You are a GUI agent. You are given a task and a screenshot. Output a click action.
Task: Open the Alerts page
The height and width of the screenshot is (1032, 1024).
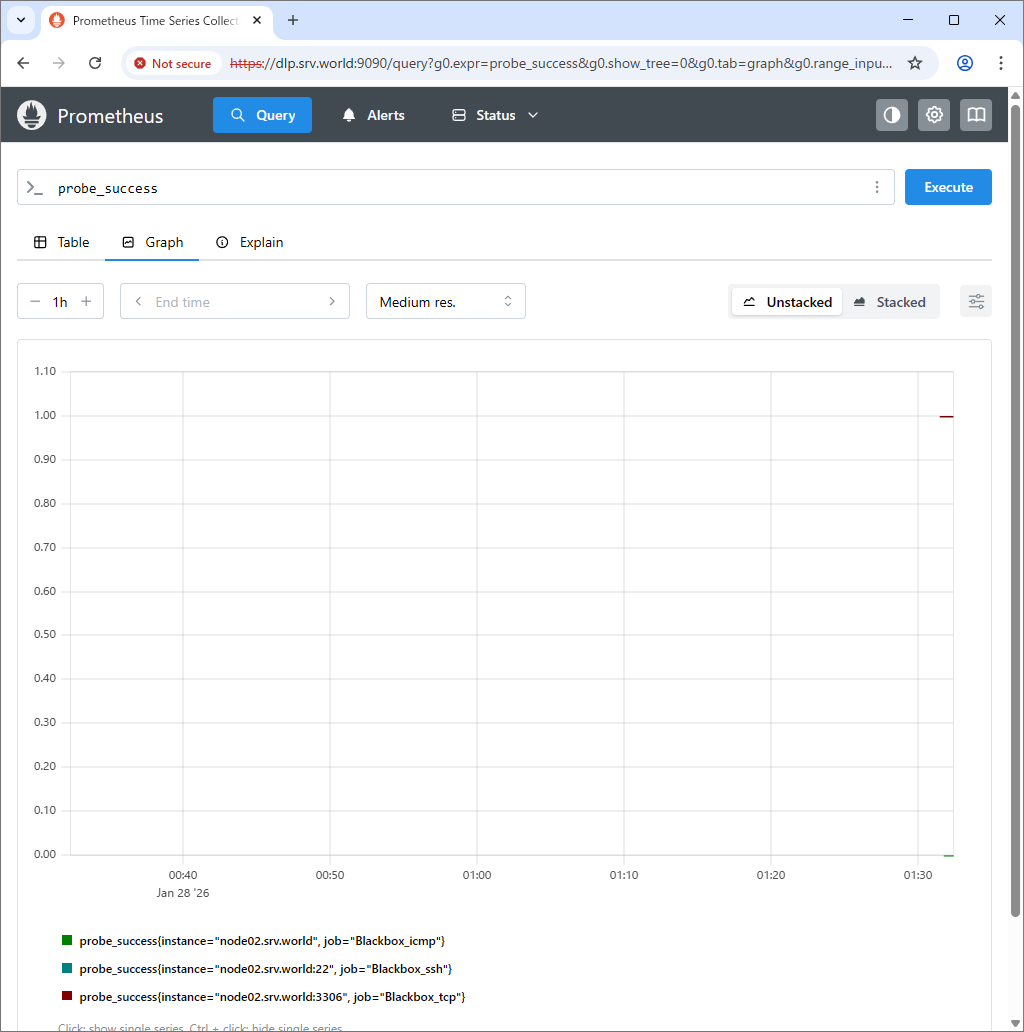(x=373, y=115)
